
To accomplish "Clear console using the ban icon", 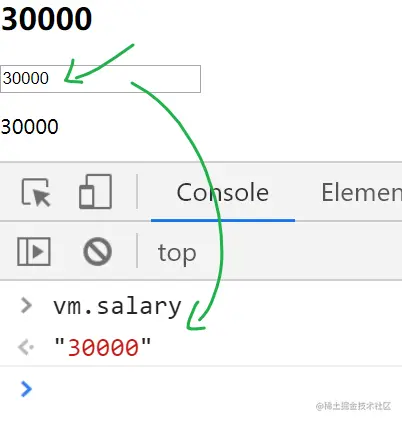I will pyautogui.click(x=97, y=251).
